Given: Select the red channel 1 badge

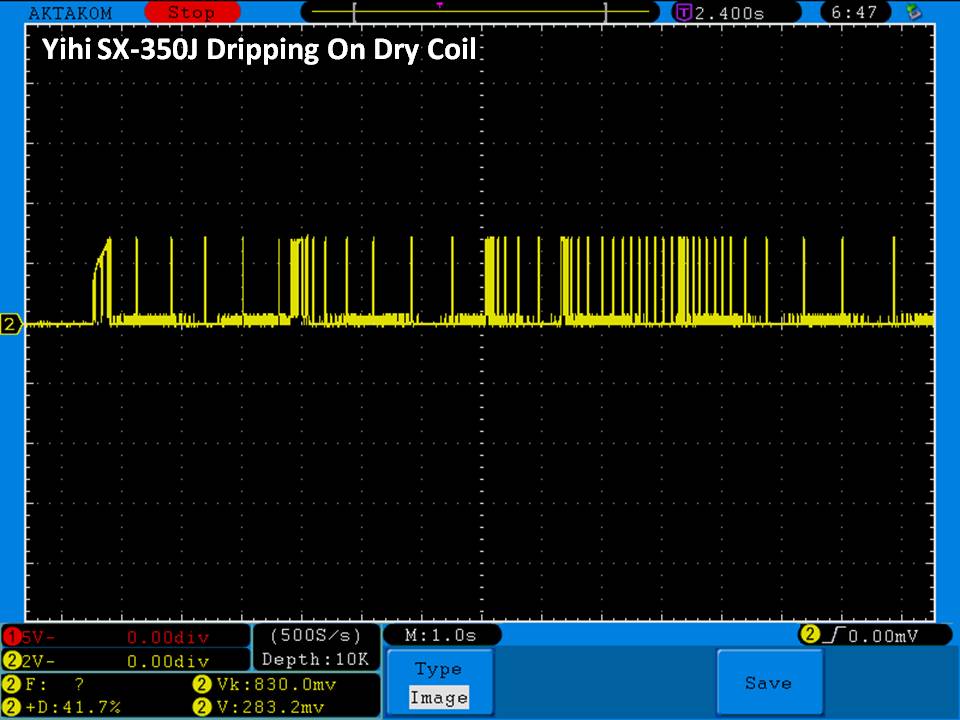Looking at the screenshot, I should click(x=12, y=637).
